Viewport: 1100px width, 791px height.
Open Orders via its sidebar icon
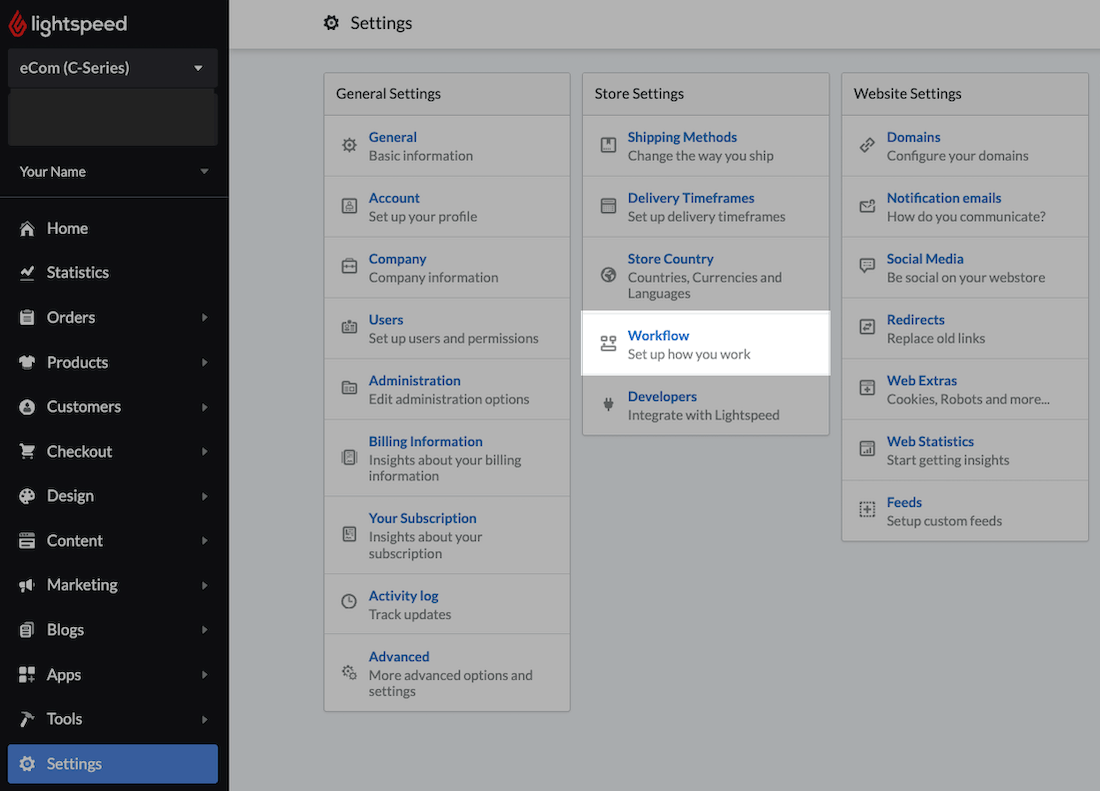26,317
